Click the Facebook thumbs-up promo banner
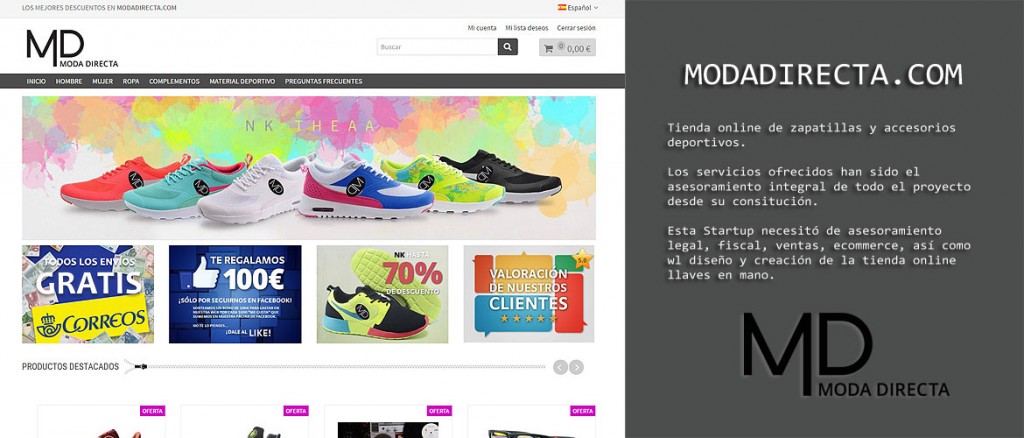Screen dimensions: 1024x438 pyautogui.click(x=235, y=294)
